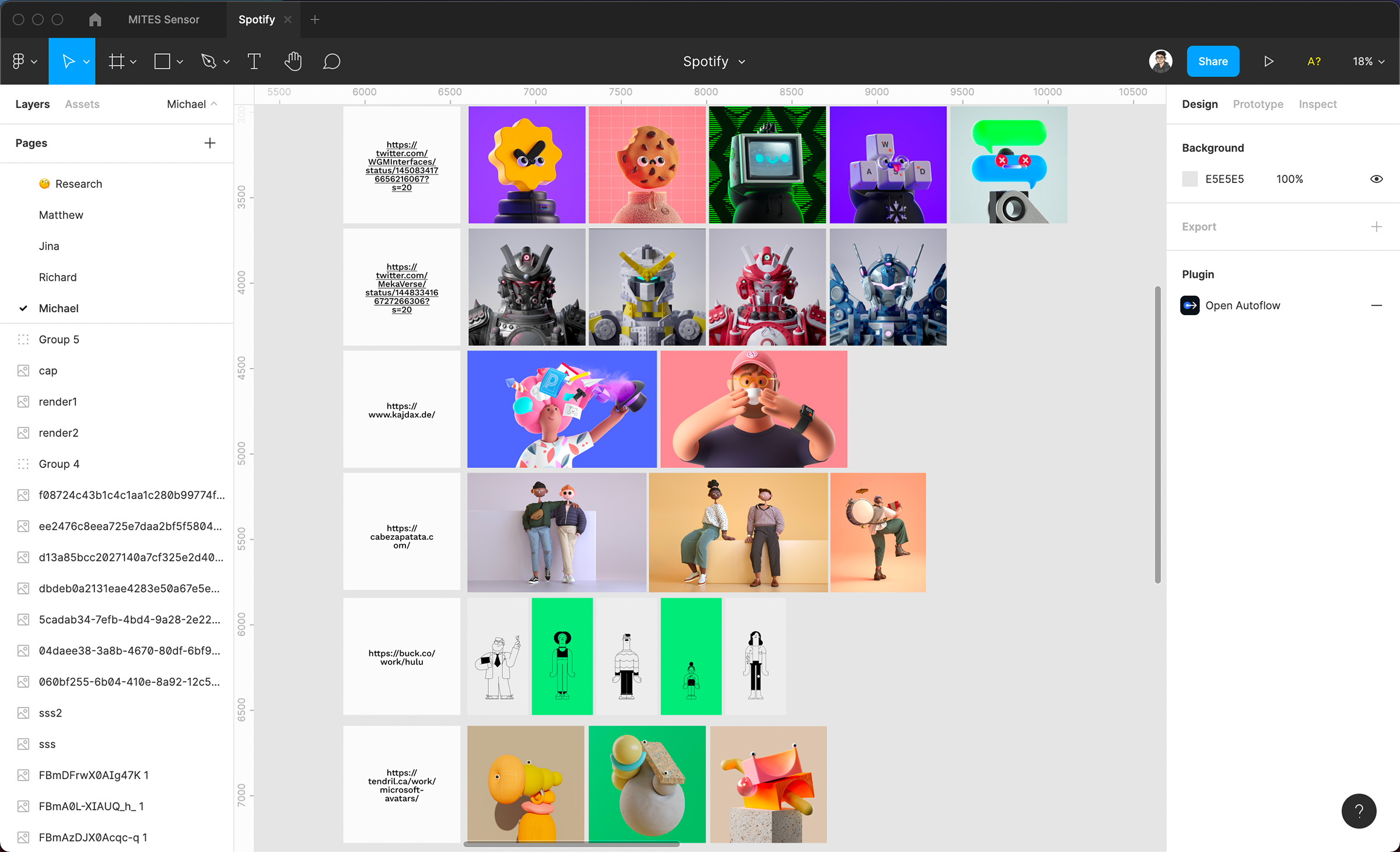Select the Spotify file tab
1400x852 pixels.
click(x=256, y=19)
